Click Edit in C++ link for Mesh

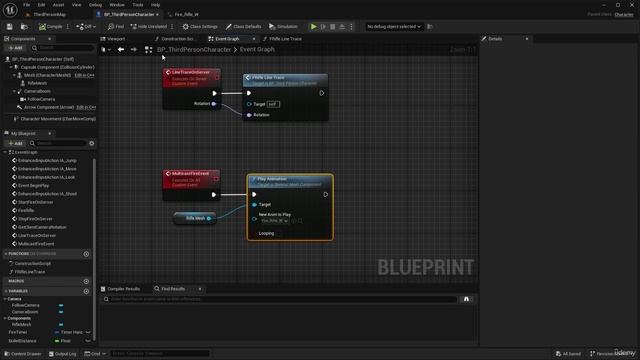click(84, 75)
